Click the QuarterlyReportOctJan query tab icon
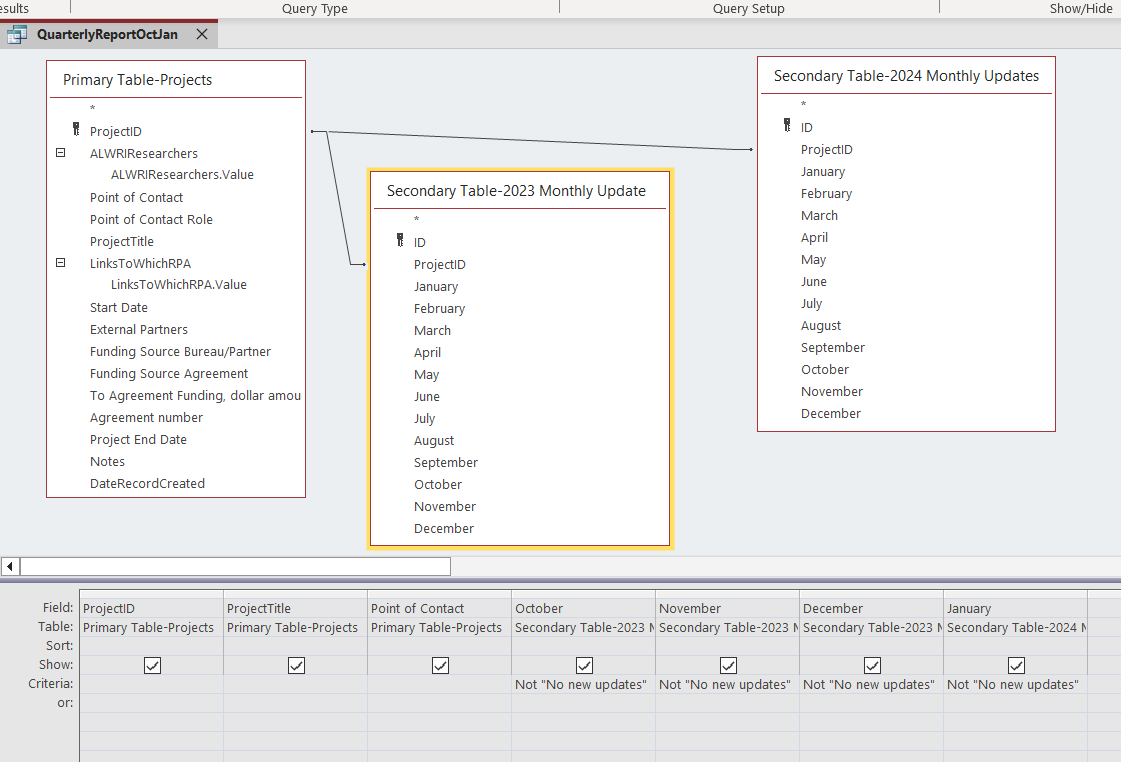The width and height of the screenshot is (1121, 762). [16, 34]
